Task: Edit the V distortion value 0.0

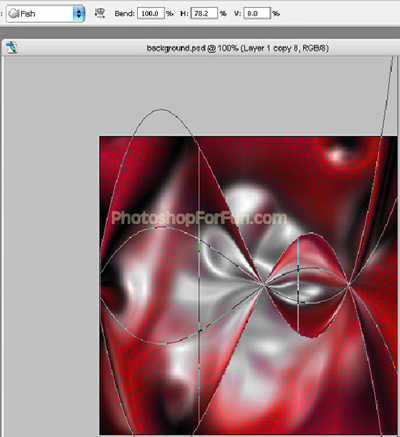Action: point(257,13)
